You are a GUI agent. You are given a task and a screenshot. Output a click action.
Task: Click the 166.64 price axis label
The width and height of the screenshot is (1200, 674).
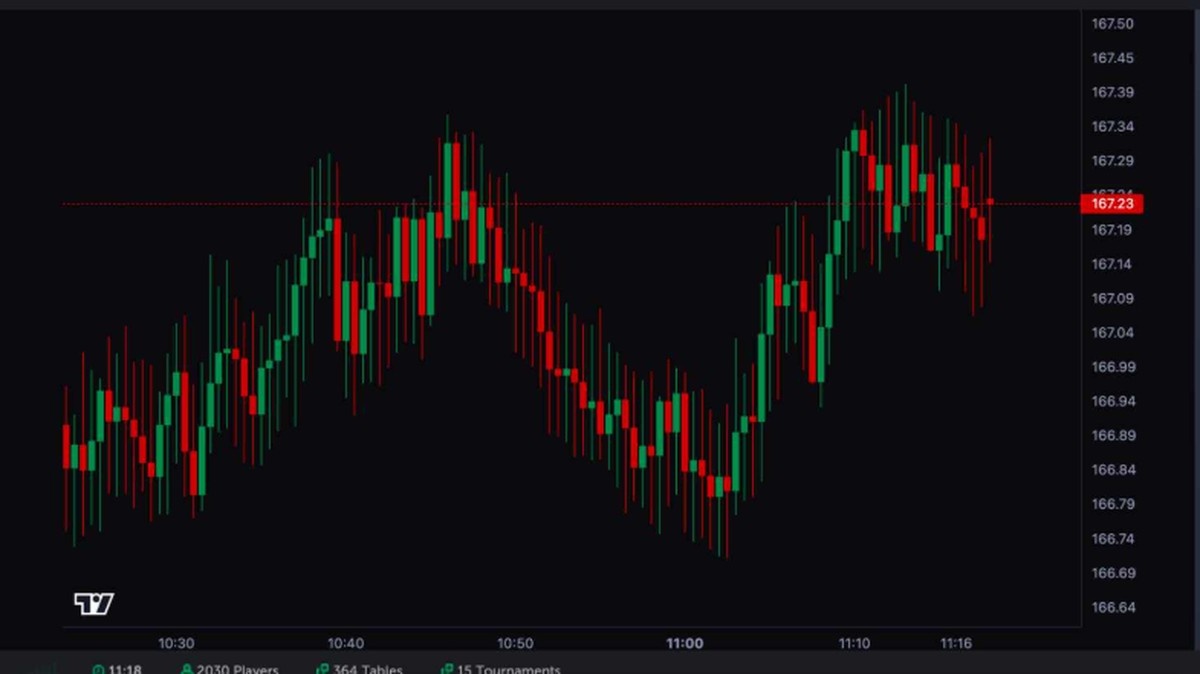[1112, 607]
